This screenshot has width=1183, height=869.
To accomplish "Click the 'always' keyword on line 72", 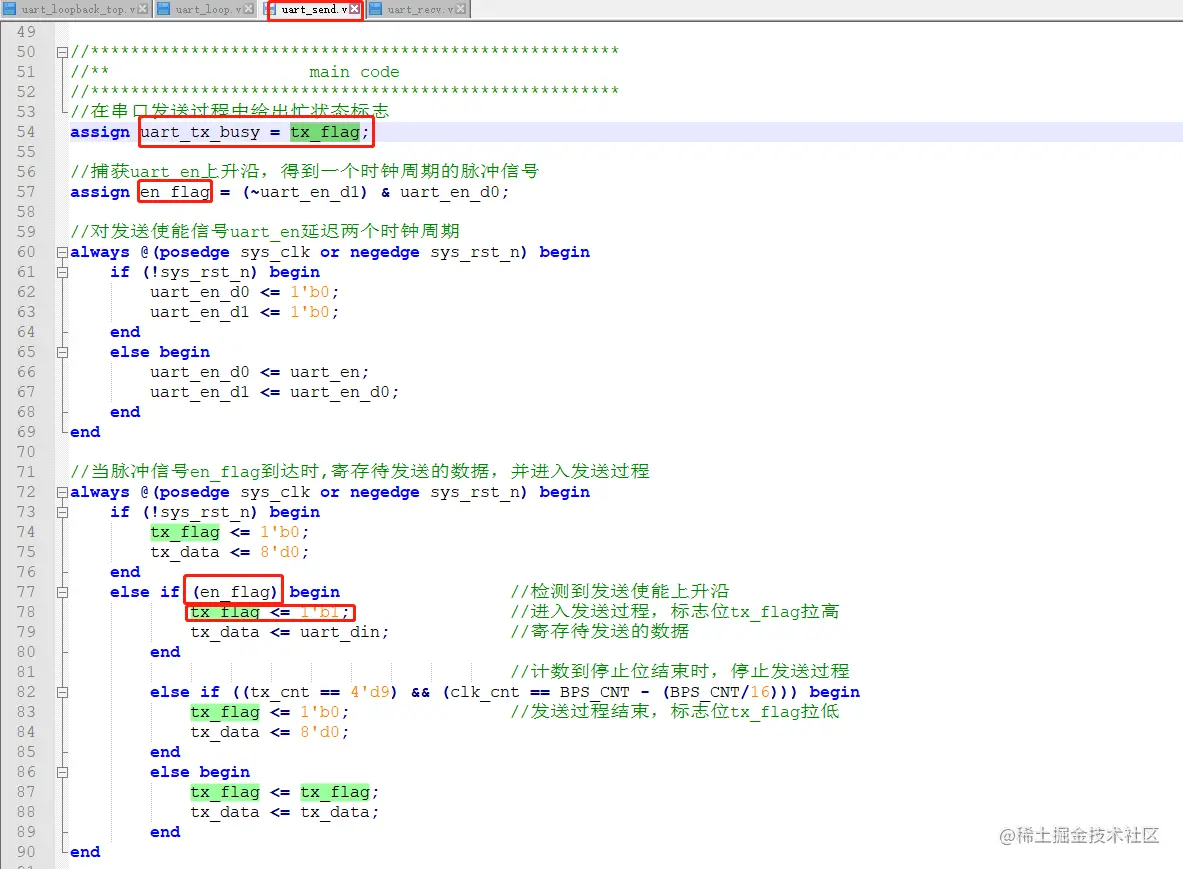I will click(100, 493).
